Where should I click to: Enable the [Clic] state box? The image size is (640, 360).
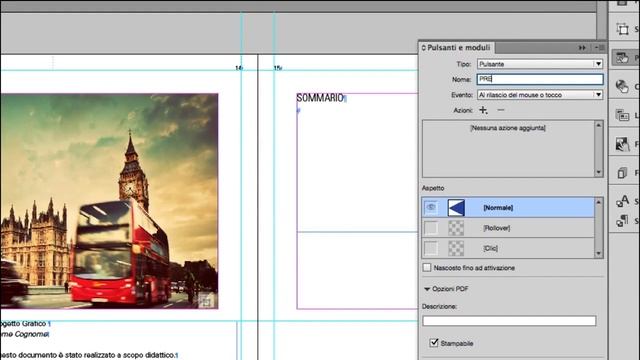tap(431, 248)
